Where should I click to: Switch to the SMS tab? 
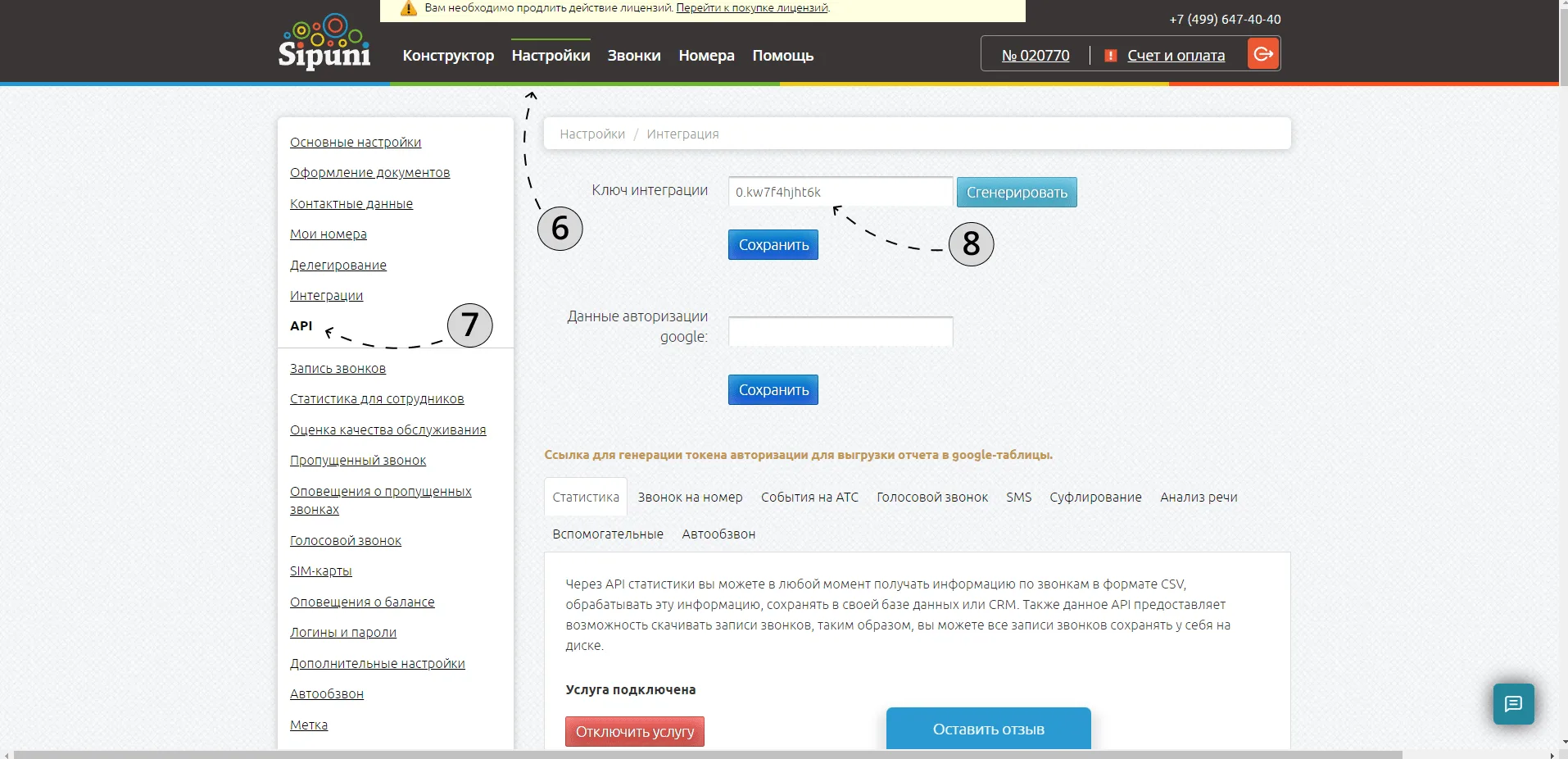click(x=1019, y=498)
